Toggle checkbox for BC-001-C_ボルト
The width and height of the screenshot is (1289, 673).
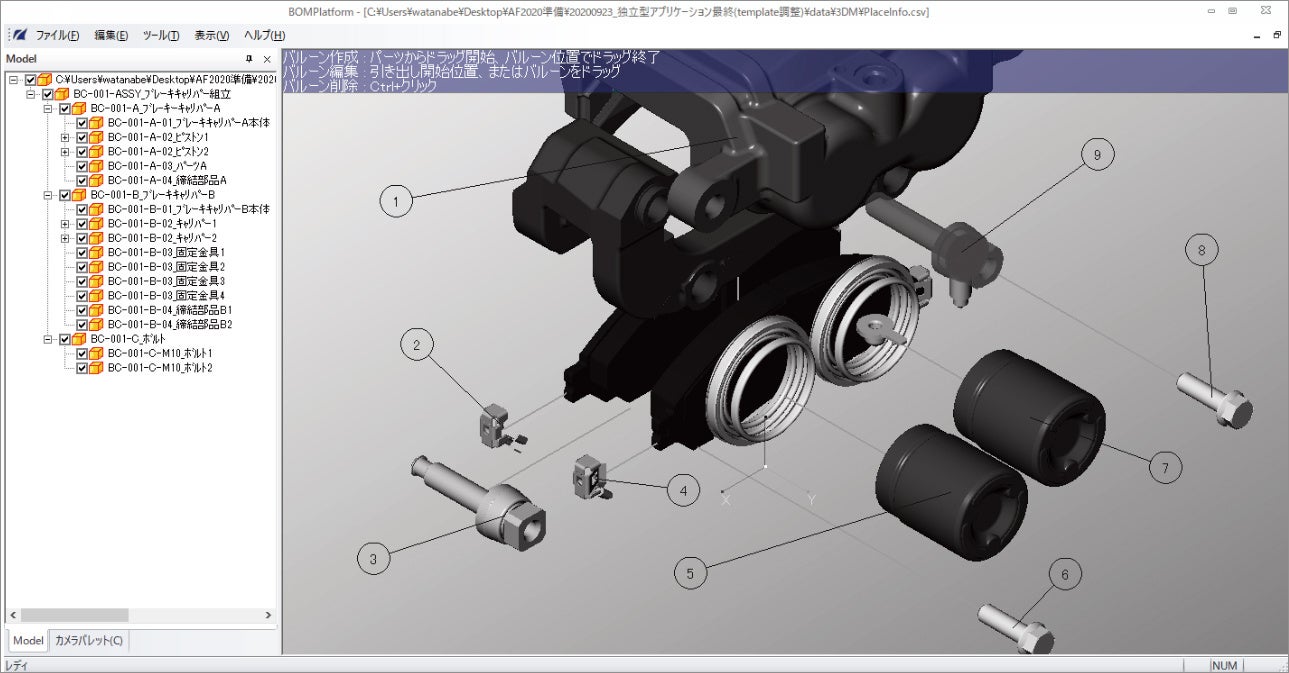pyautogui.click(x=65, y=340)
